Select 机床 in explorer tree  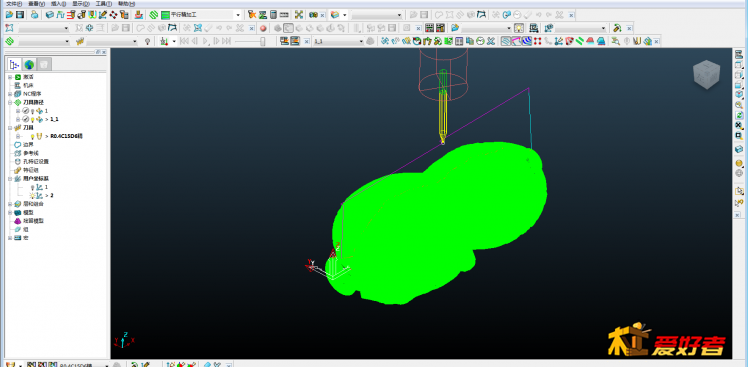pos(28,85)
